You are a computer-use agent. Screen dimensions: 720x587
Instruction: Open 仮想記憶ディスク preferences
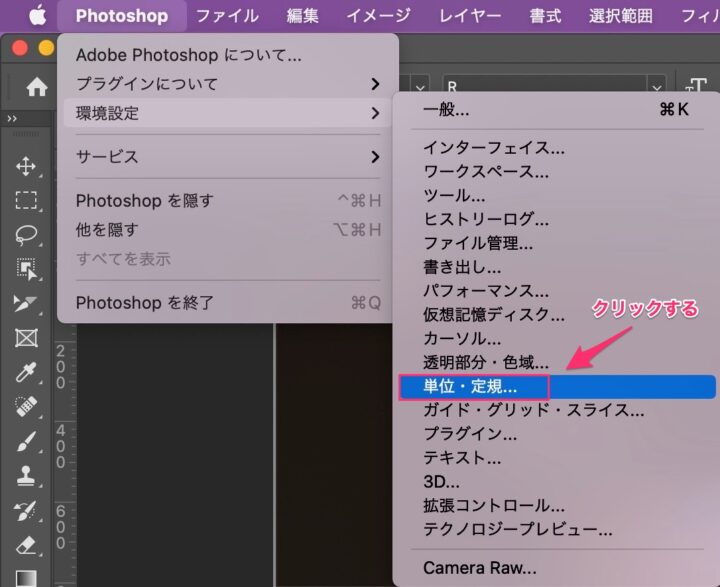coord(557,315)
